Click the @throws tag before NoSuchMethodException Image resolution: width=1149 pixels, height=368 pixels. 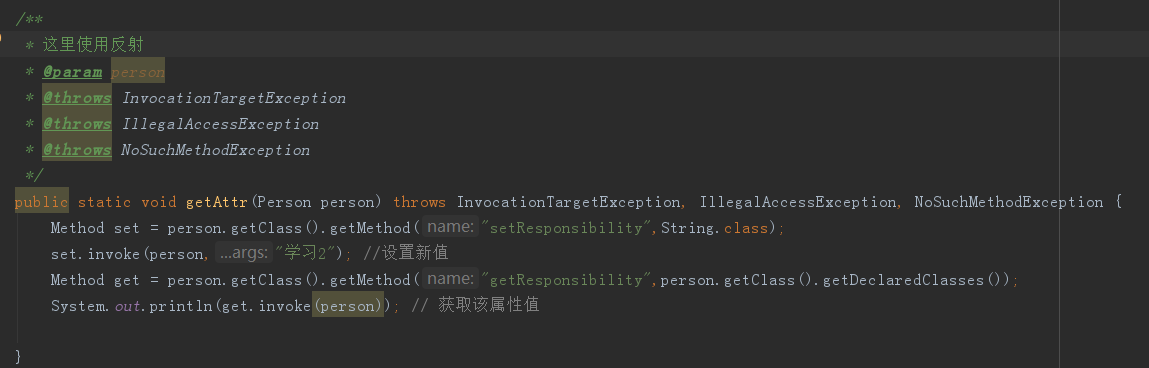[77, 150]
